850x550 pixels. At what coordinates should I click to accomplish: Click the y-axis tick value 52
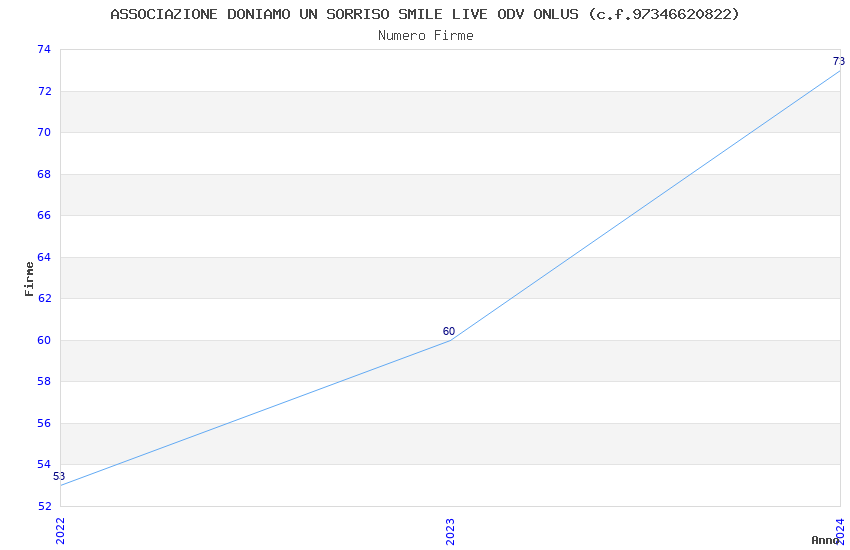pyautogui.click(x=44, y=506)
